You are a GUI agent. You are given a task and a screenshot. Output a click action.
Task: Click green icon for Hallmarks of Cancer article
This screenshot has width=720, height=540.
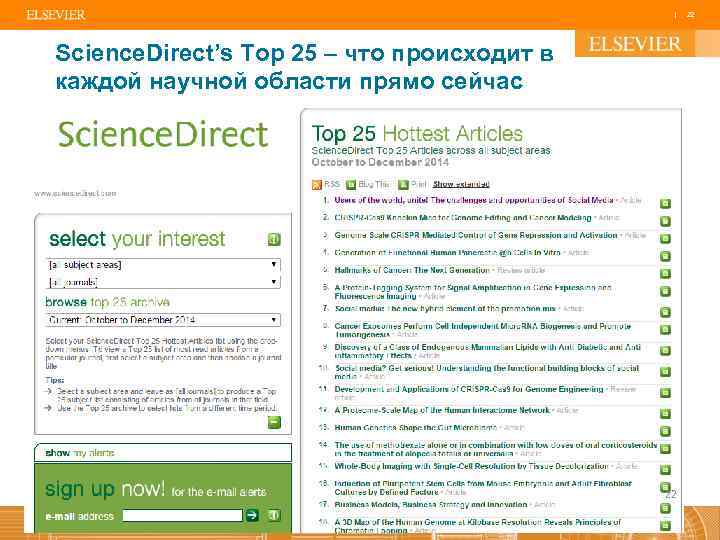click(665, 274)
